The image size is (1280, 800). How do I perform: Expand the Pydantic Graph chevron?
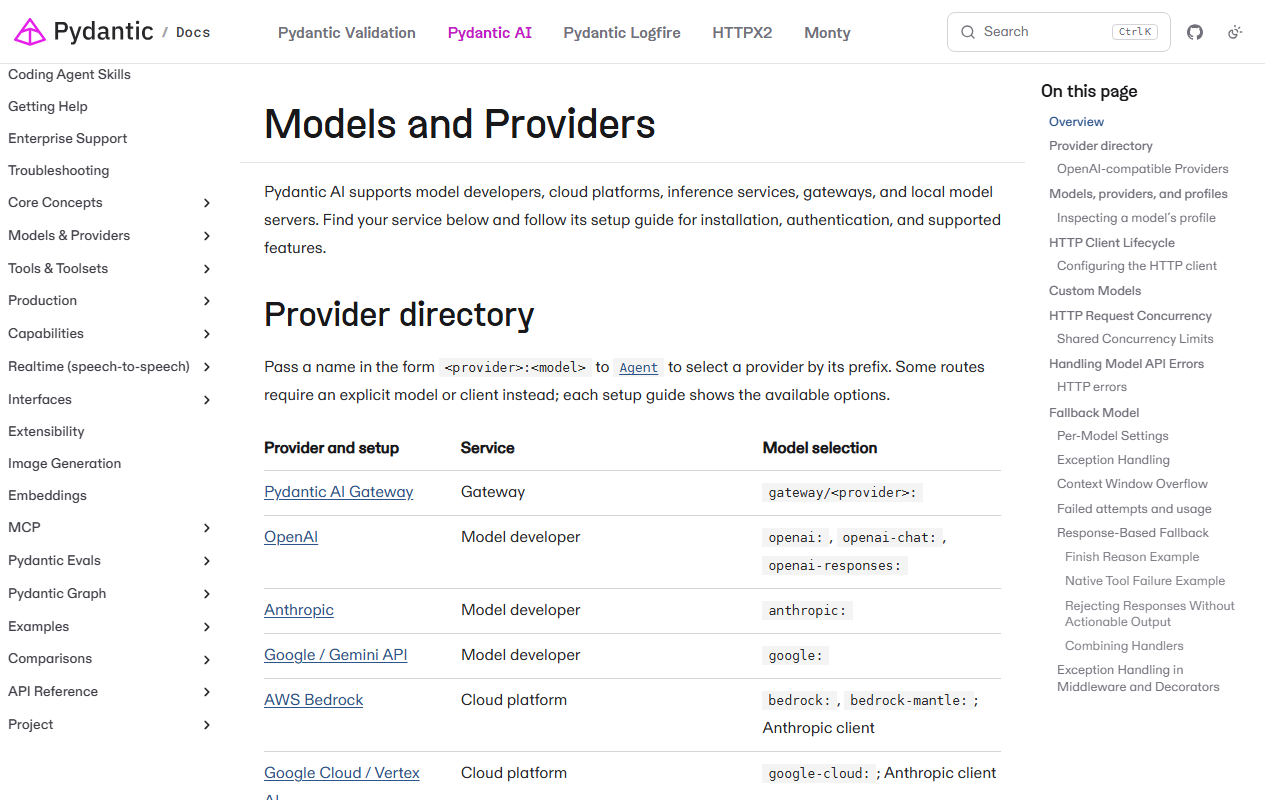click(x=207, y=594)
